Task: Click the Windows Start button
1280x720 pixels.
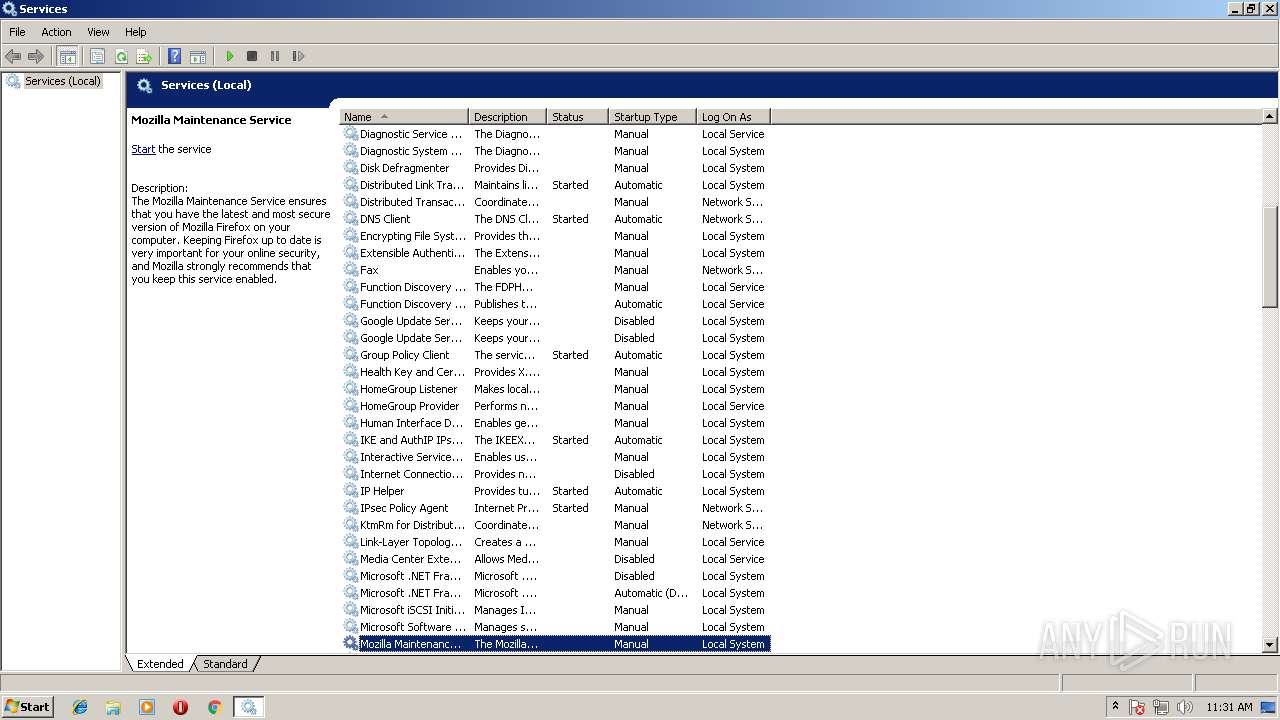Action: [x=27, y=707]
